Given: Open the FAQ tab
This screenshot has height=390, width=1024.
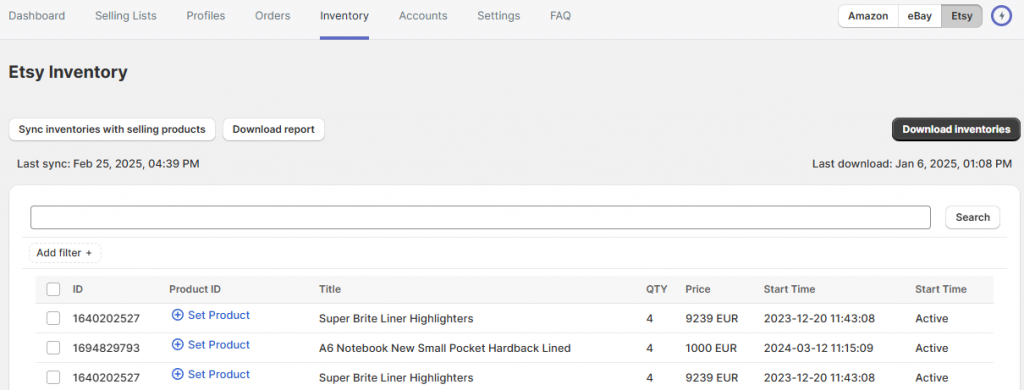Looking at the screenshot, I should click(x=560, y=16).
